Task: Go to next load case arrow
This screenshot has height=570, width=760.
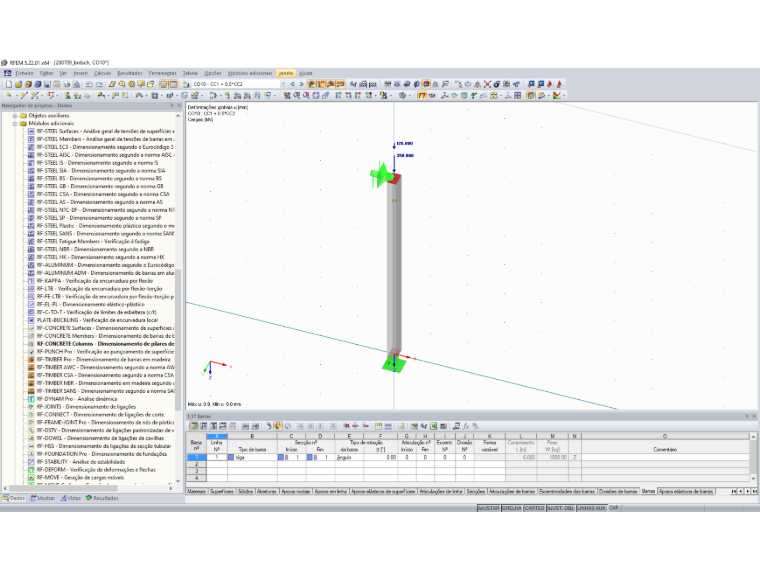Action: click(x=301, y=84)
